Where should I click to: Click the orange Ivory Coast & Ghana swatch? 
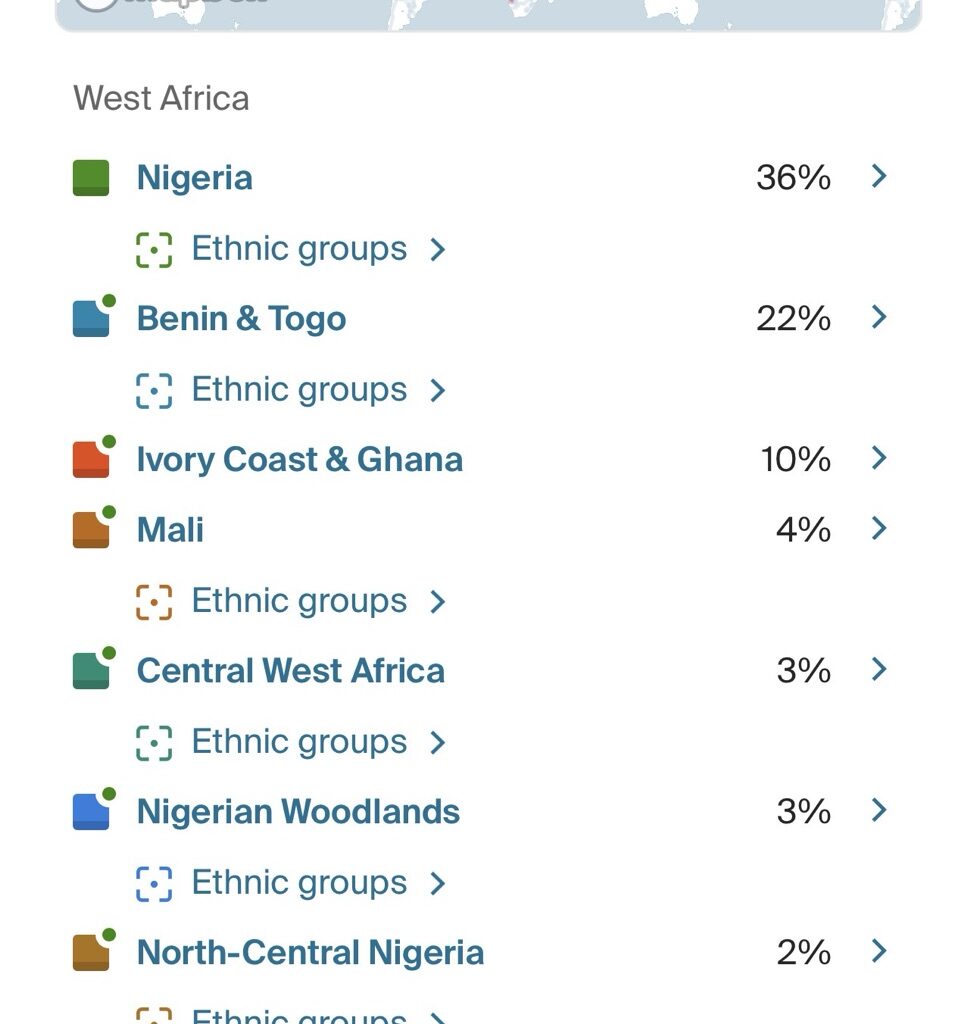pos(91,460)
